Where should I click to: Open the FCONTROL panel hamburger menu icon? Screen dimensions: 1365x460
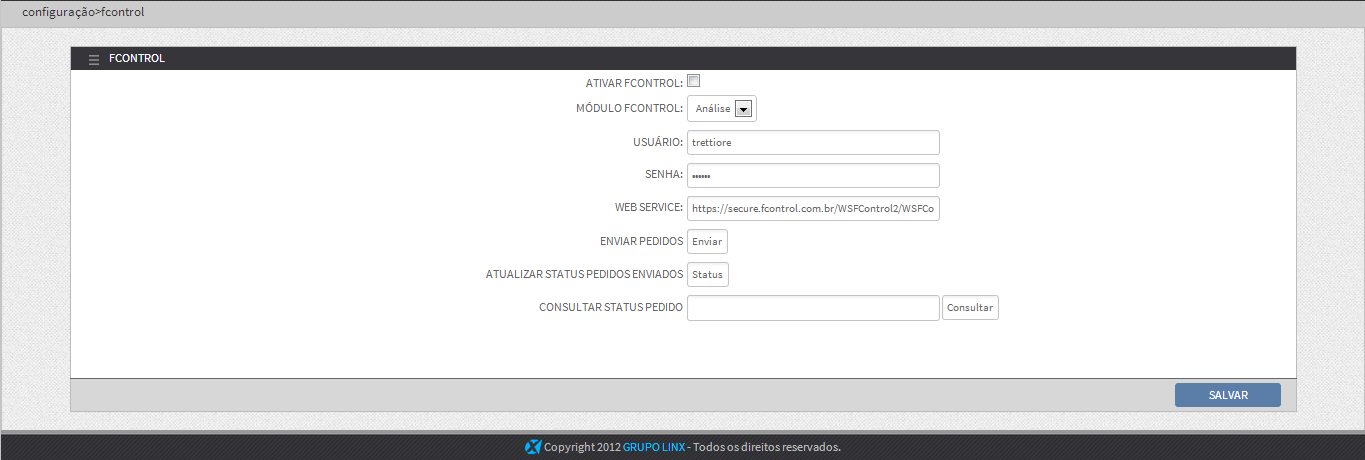94,59
